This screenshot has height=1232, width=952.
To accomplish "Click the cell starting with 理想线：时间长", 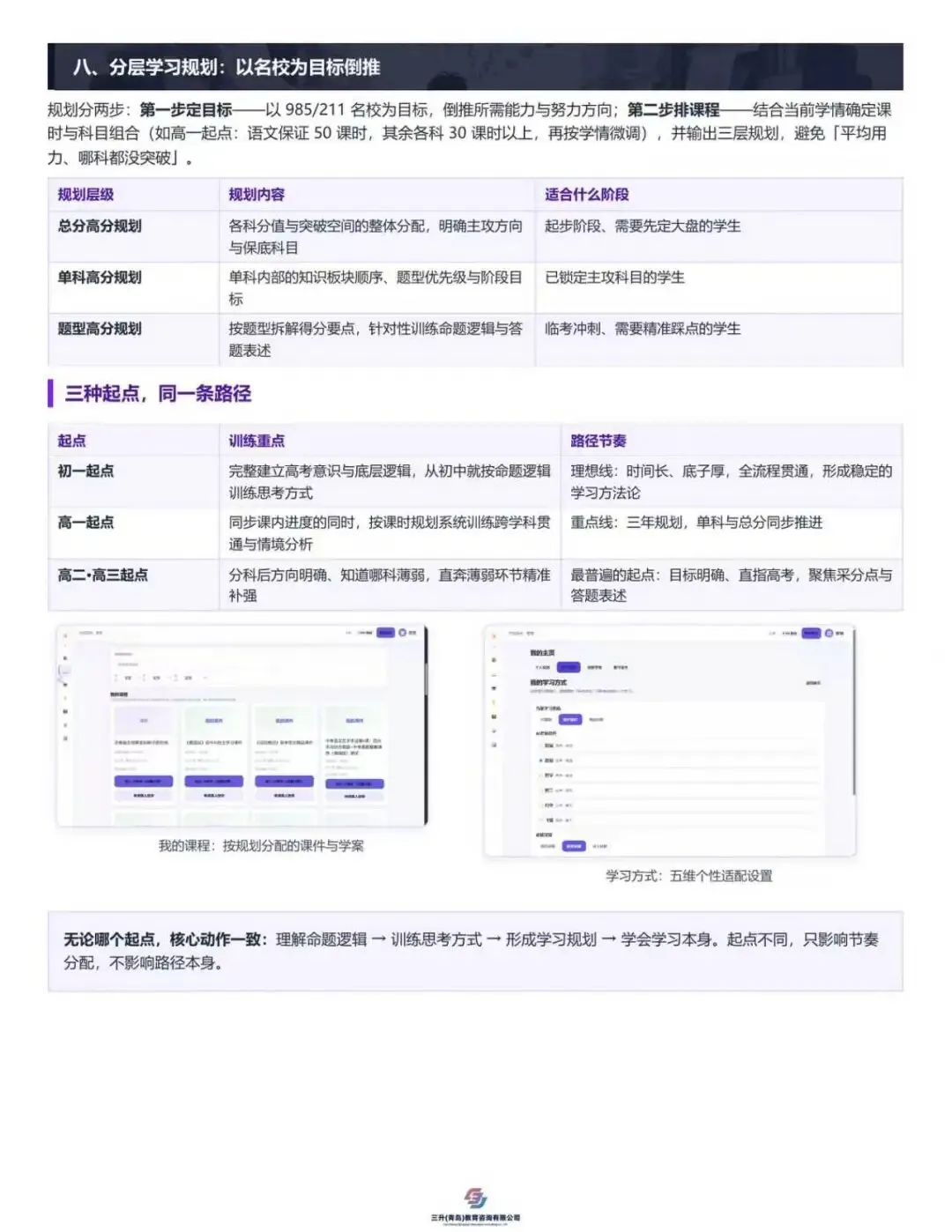I will coord(731,482).
